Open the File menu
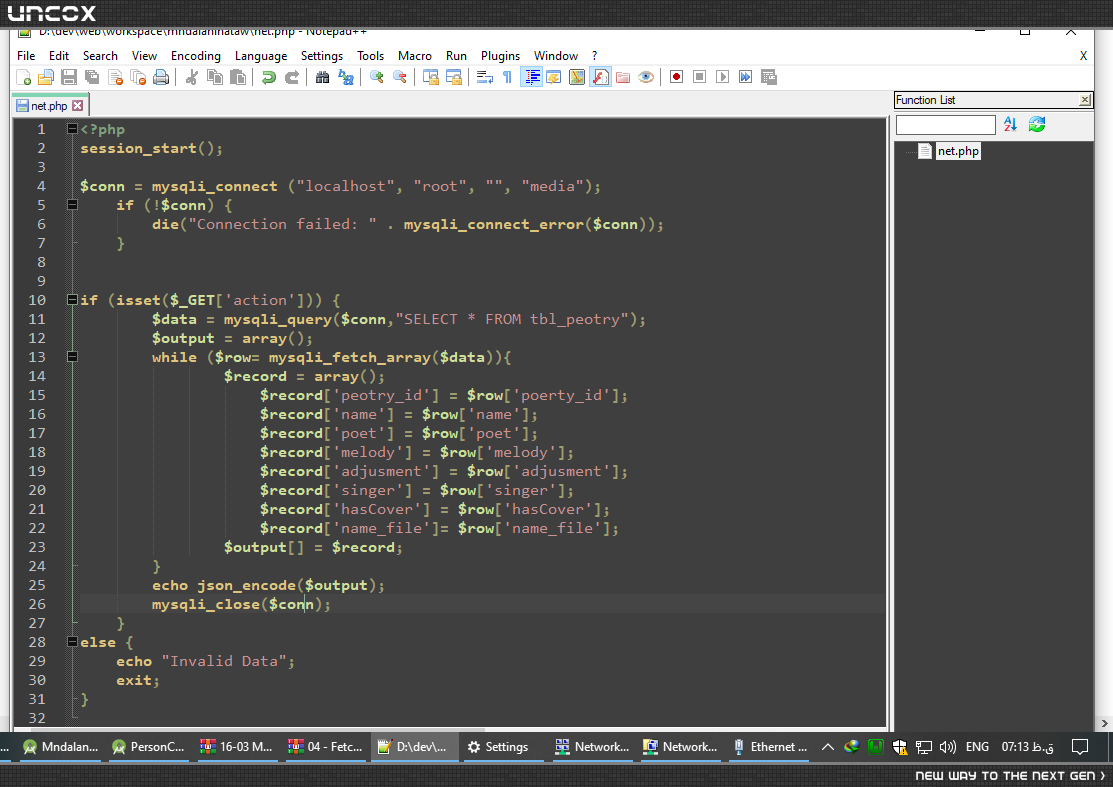Screen dimensions: 1113x787 point(26,56)
